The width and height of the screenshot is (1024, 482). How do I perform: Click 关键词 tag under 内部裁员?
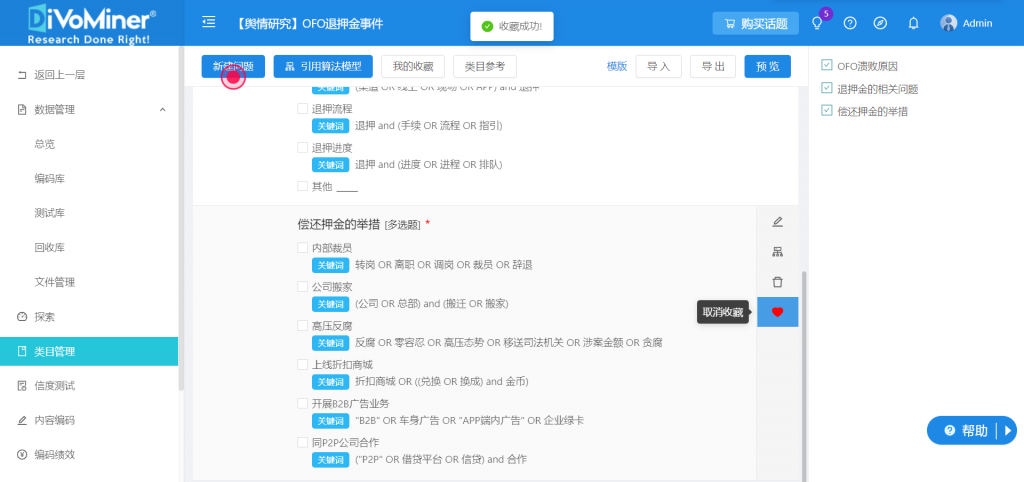(330, 265)
